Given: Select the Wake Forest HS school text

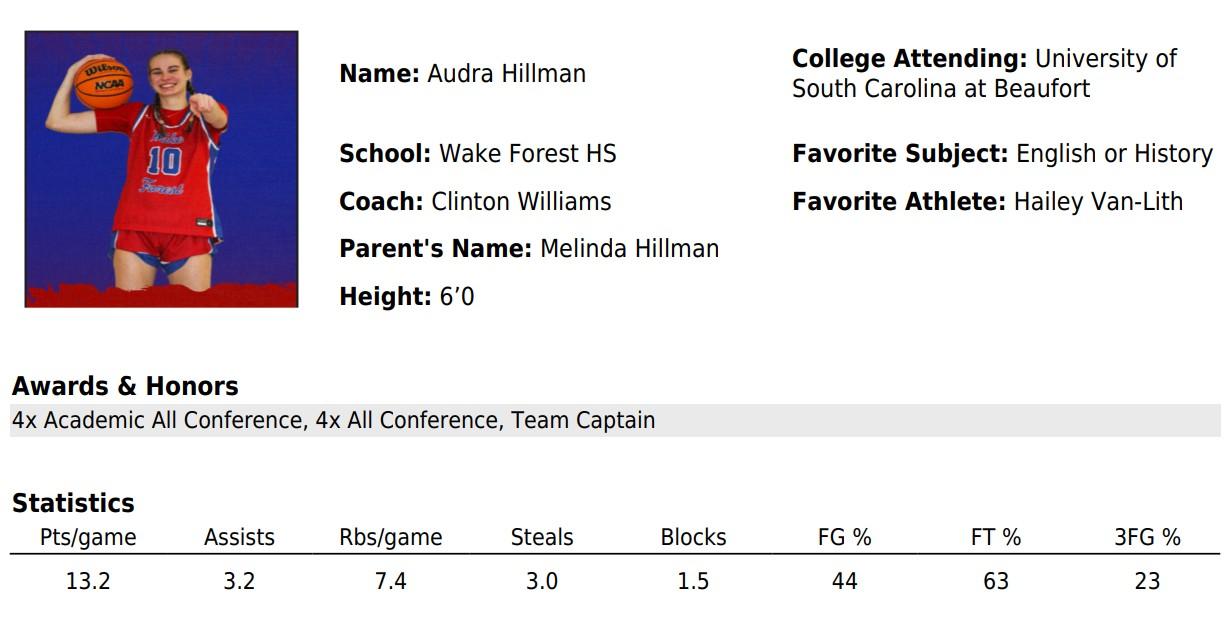Looking at the screenshot, I should pyautogui.click(x=528, y=154).
